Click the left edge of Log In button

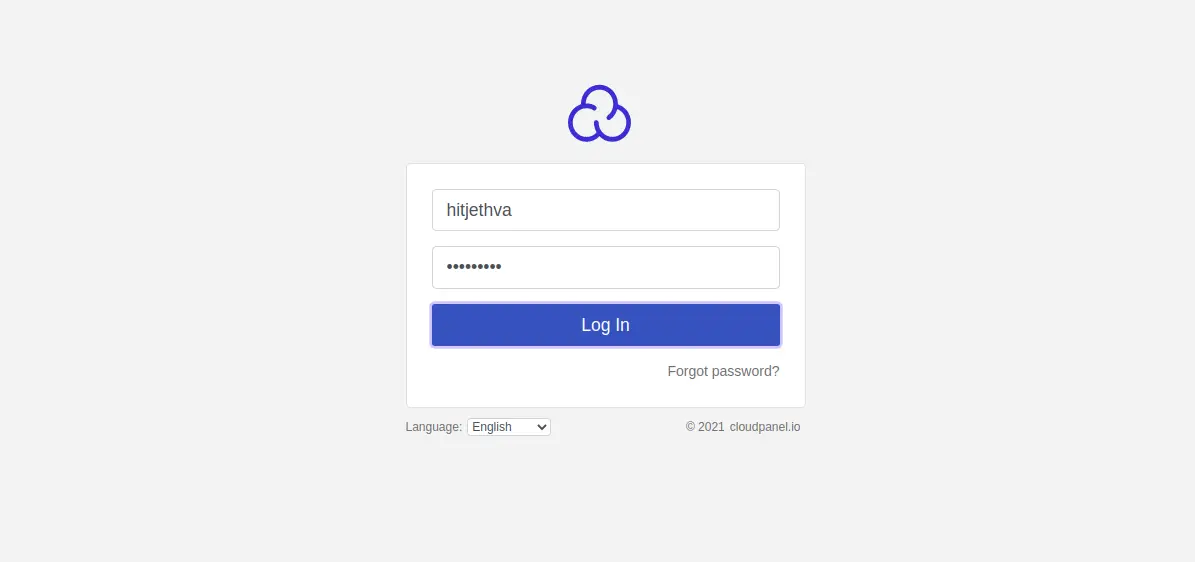pos(442,325)
